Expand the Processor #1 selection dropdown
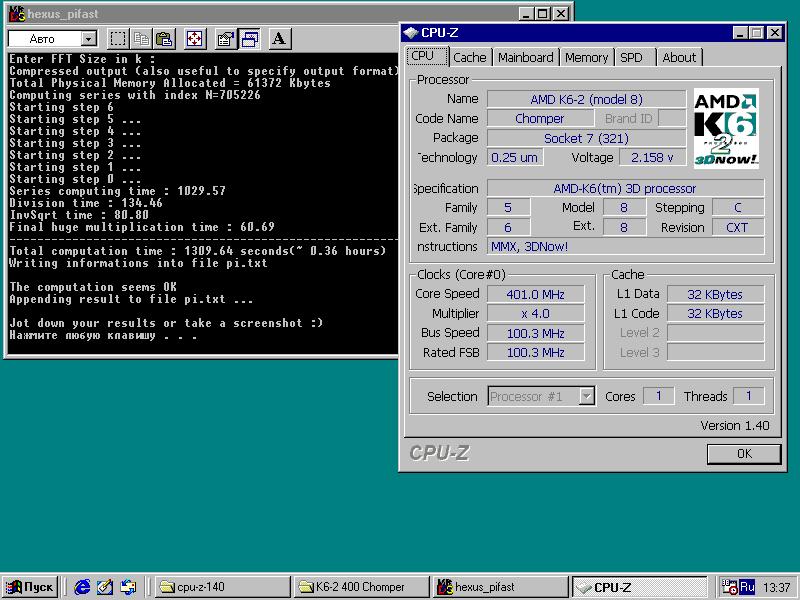 click(587, 396)
